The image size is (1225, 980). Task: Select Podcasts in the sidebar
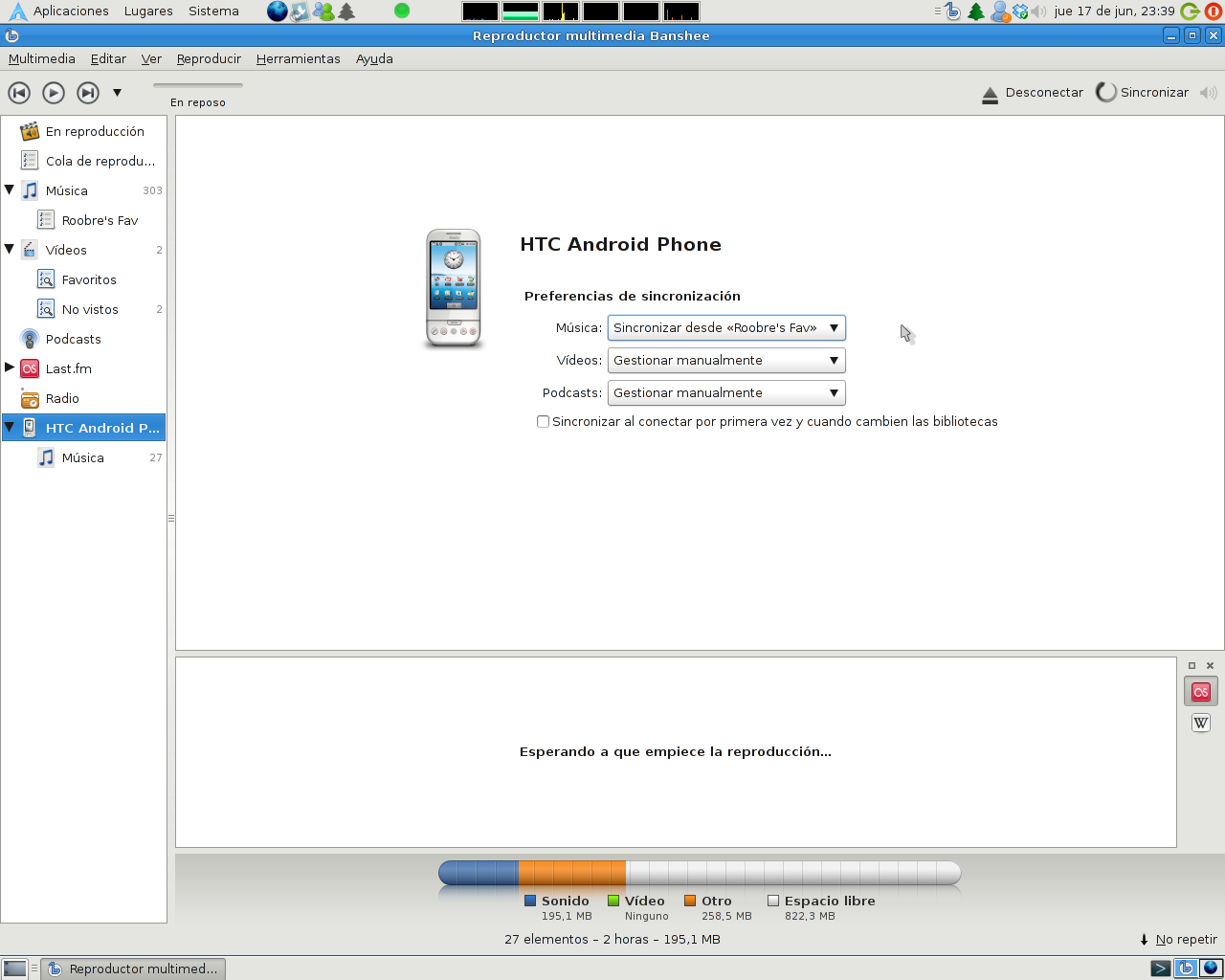tap(73, 340)
